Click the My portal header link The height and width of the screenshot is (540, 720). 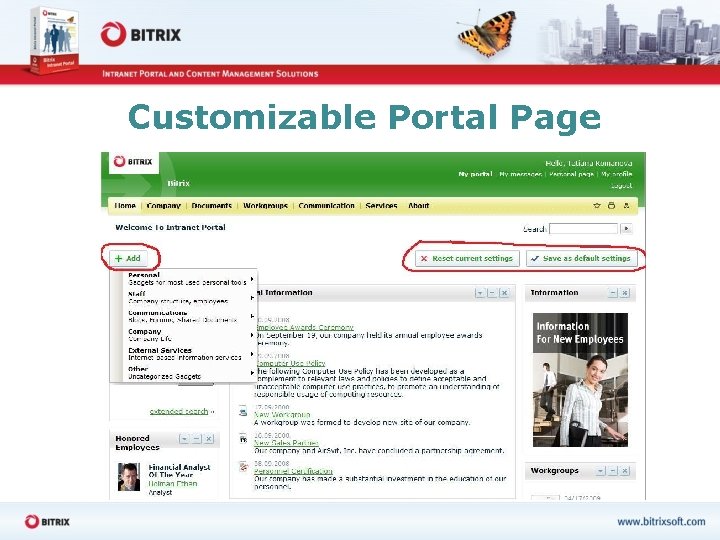coord(475,174)
